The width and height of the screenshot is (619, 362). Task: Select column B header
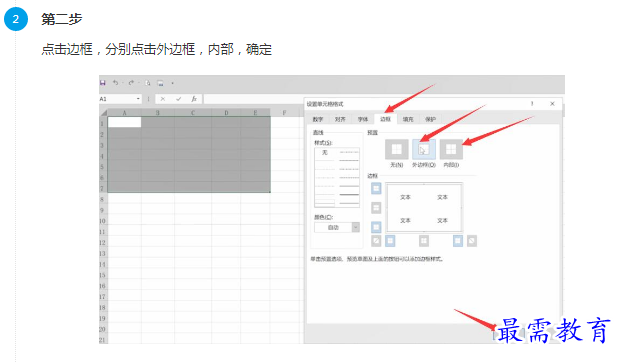158,113
